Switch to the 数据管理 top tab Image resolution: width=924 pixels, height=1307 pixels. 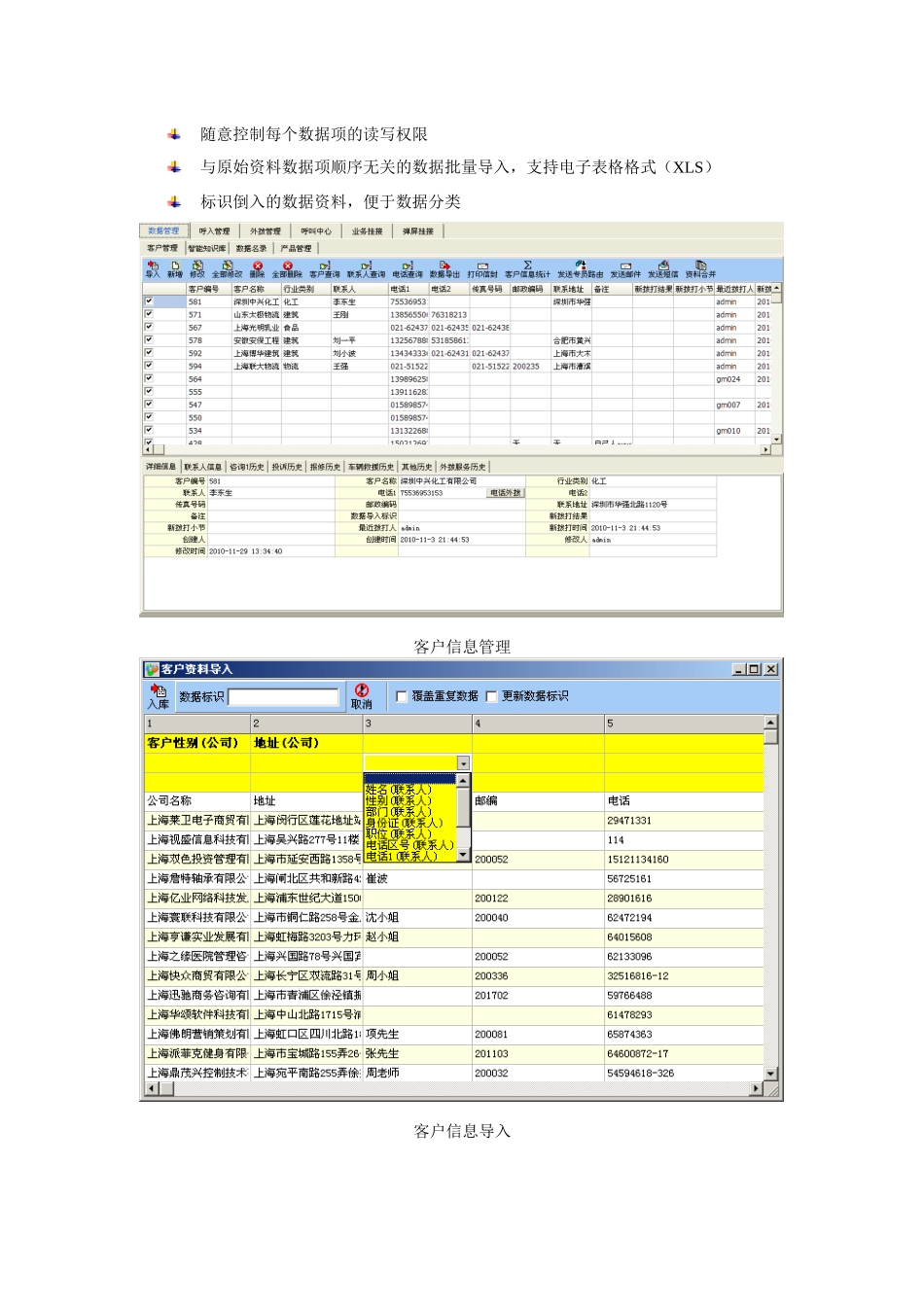click(163, 231)
